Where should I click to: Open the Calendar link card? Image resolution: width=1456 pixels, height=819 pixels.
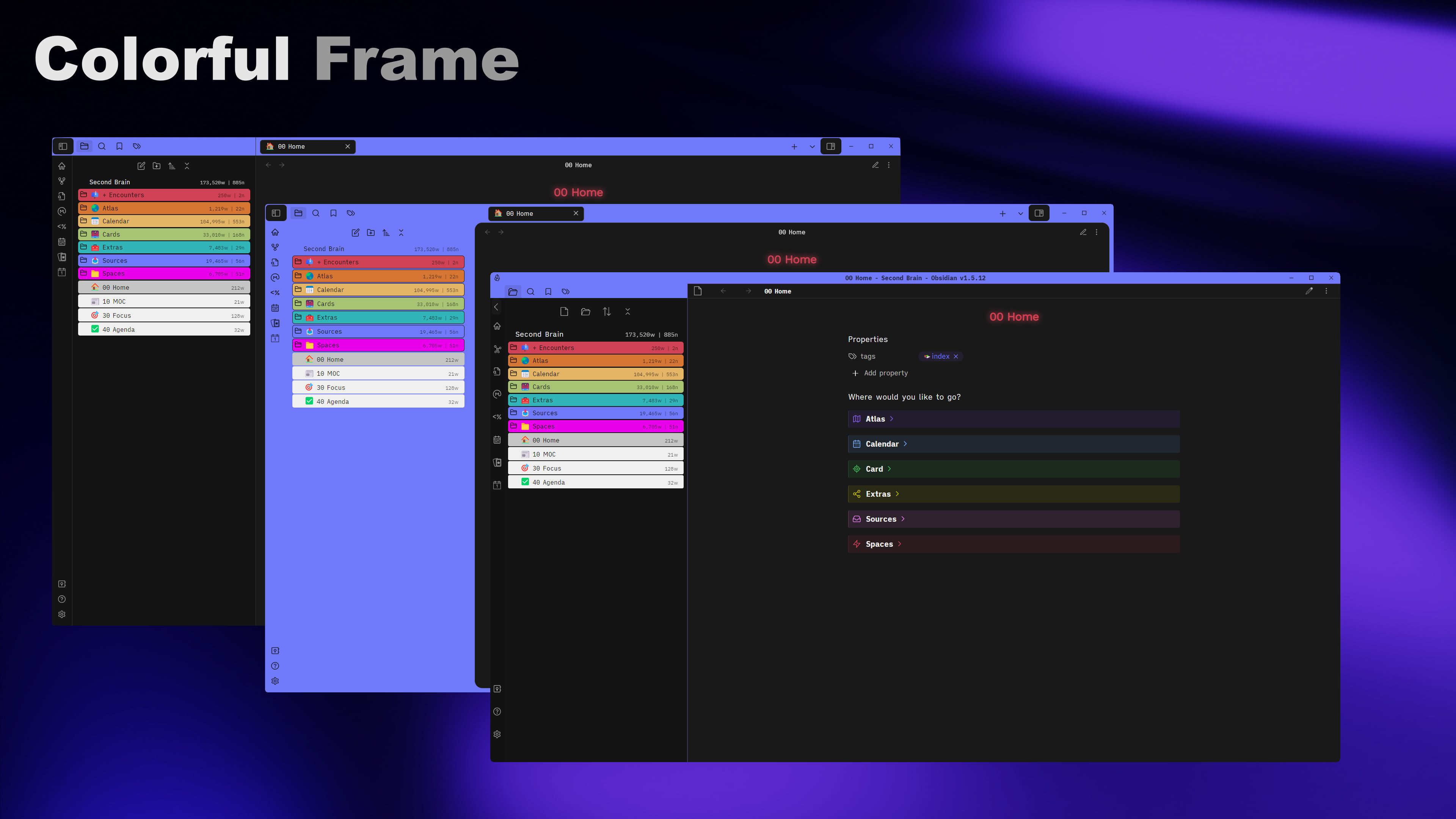(x=1014, y=444)
